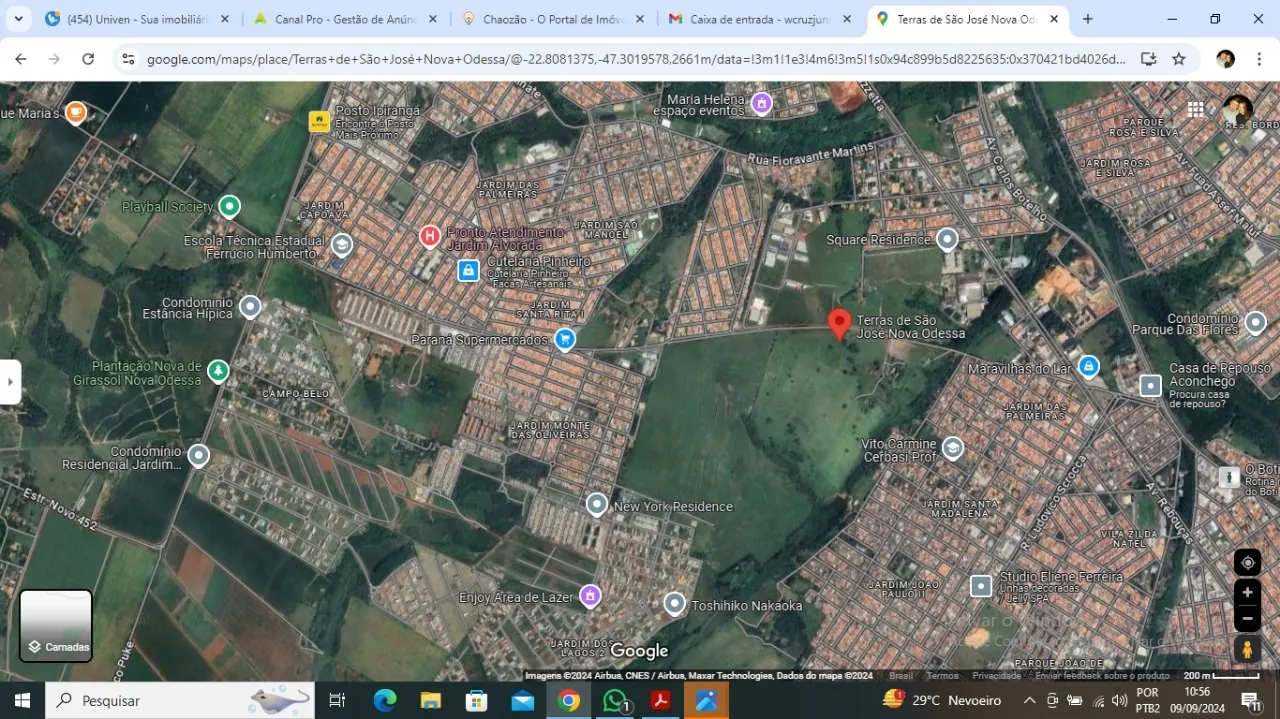Expand the collapsed side panel

pyautogui.click(x=10, y=382)
